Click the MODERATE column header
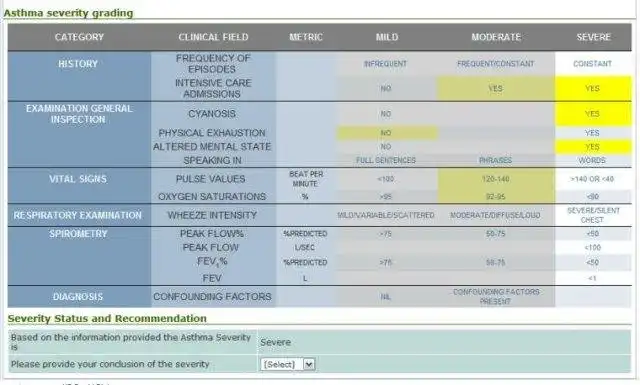The width and height of the screenshot is (640, 385). point(496,37)
